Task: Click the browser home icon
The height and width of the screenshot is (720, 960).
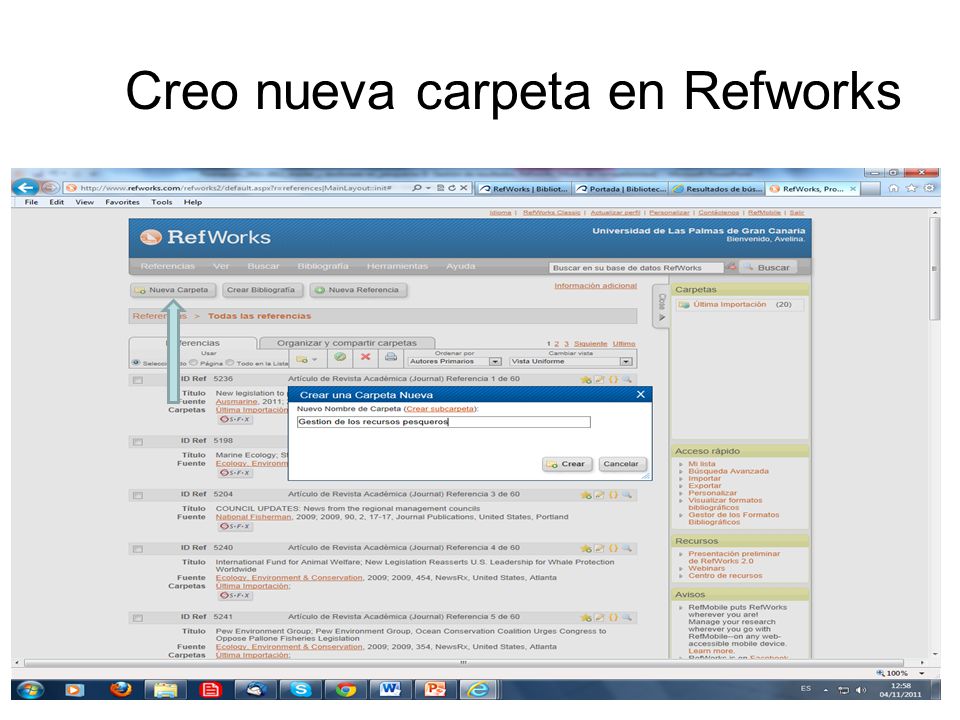Action: [893, 188]
